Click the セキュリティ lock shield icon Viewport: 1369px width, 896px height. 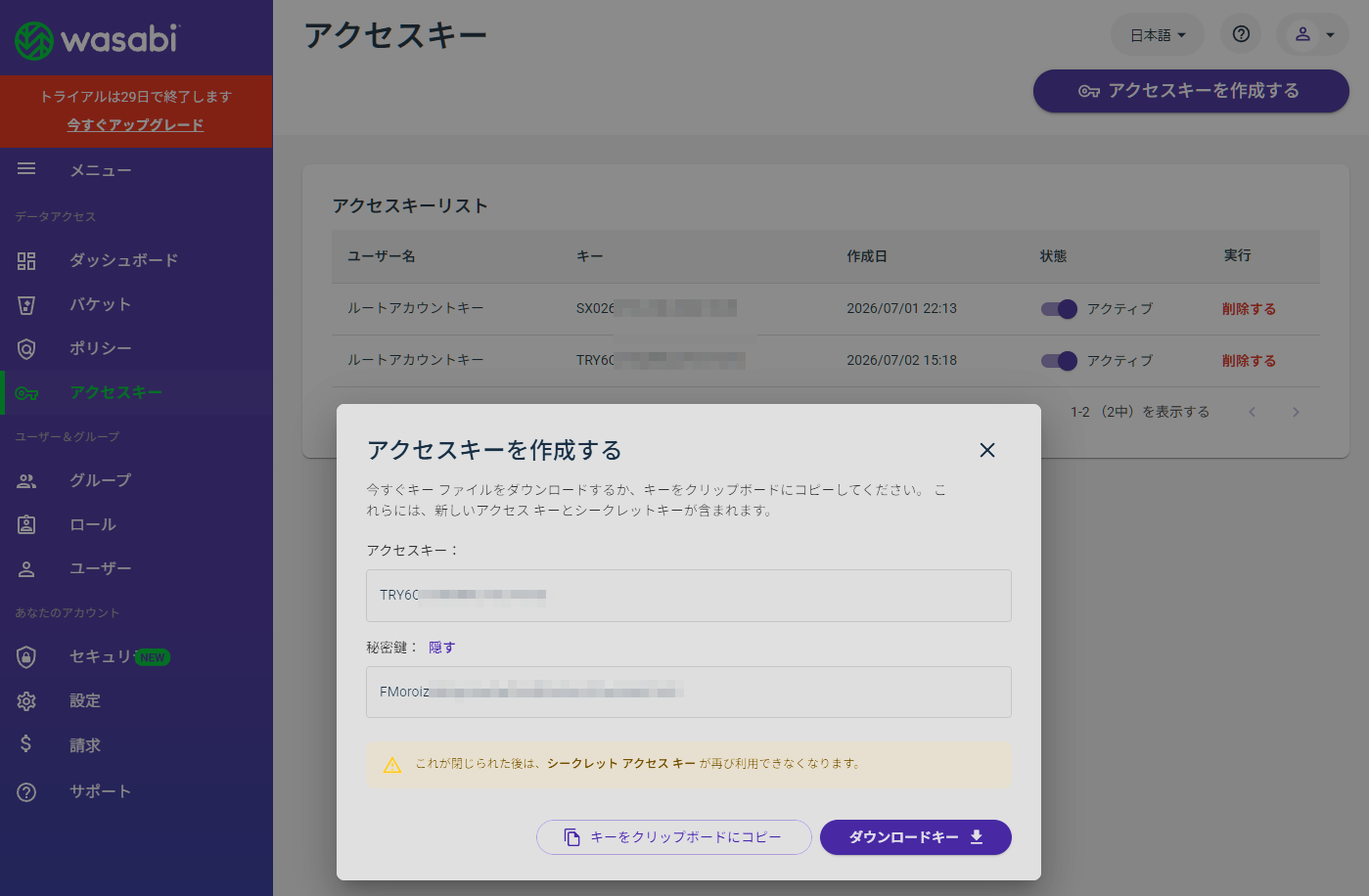click(x=26, y=656)
